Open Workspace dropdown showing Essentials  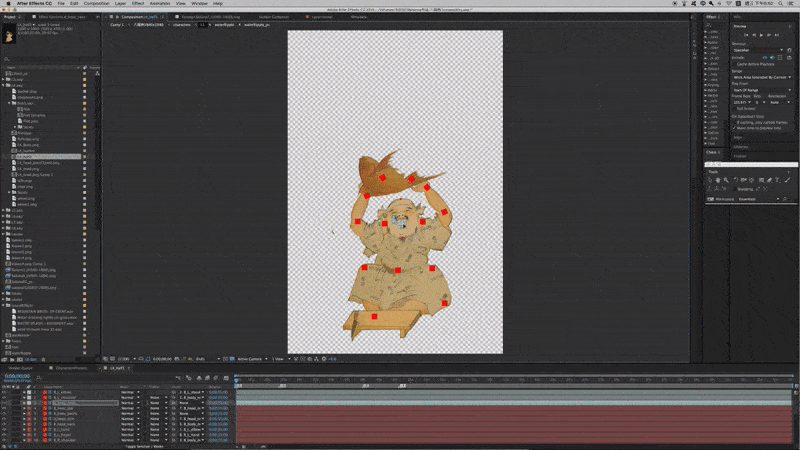click(x=759, y=199)
